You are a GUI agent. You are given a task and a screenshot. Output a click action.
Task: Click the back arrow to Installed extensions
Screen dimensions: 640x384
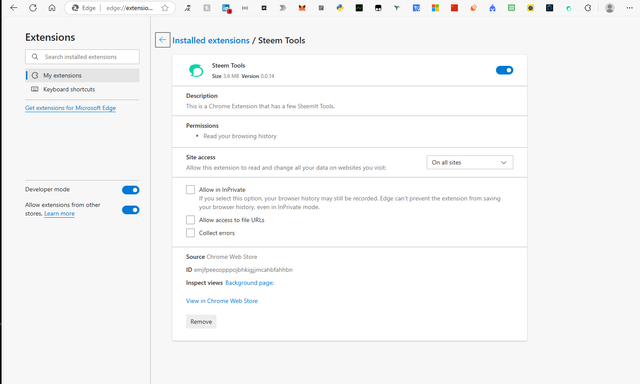pos(162,40)
